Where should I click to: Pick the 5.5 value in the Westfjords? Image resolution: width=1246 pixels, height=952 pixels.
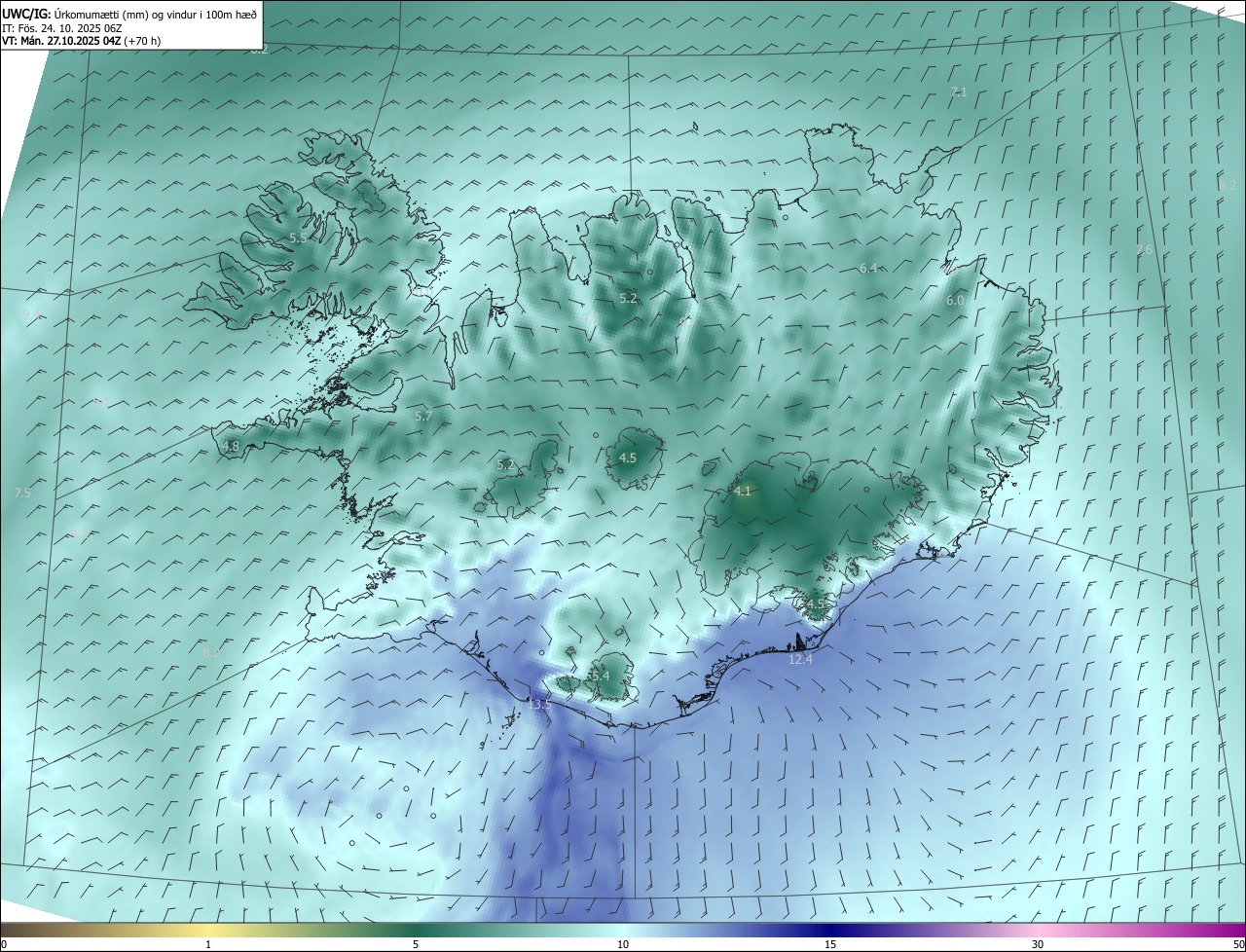[298, 238]
